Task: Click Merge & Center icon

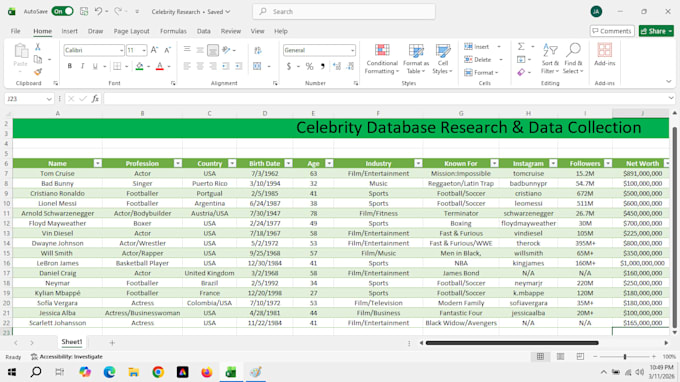Action: coord(257,66)
